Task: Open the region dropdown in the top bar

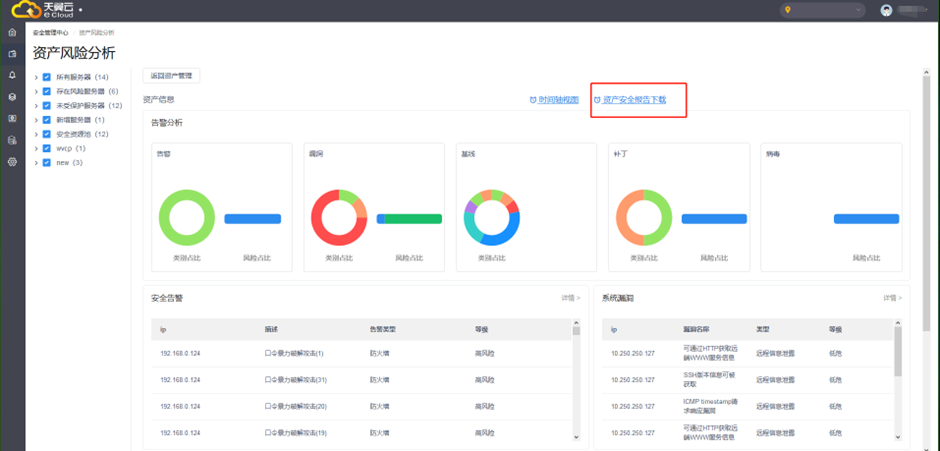Action: (x=823, y=10)
